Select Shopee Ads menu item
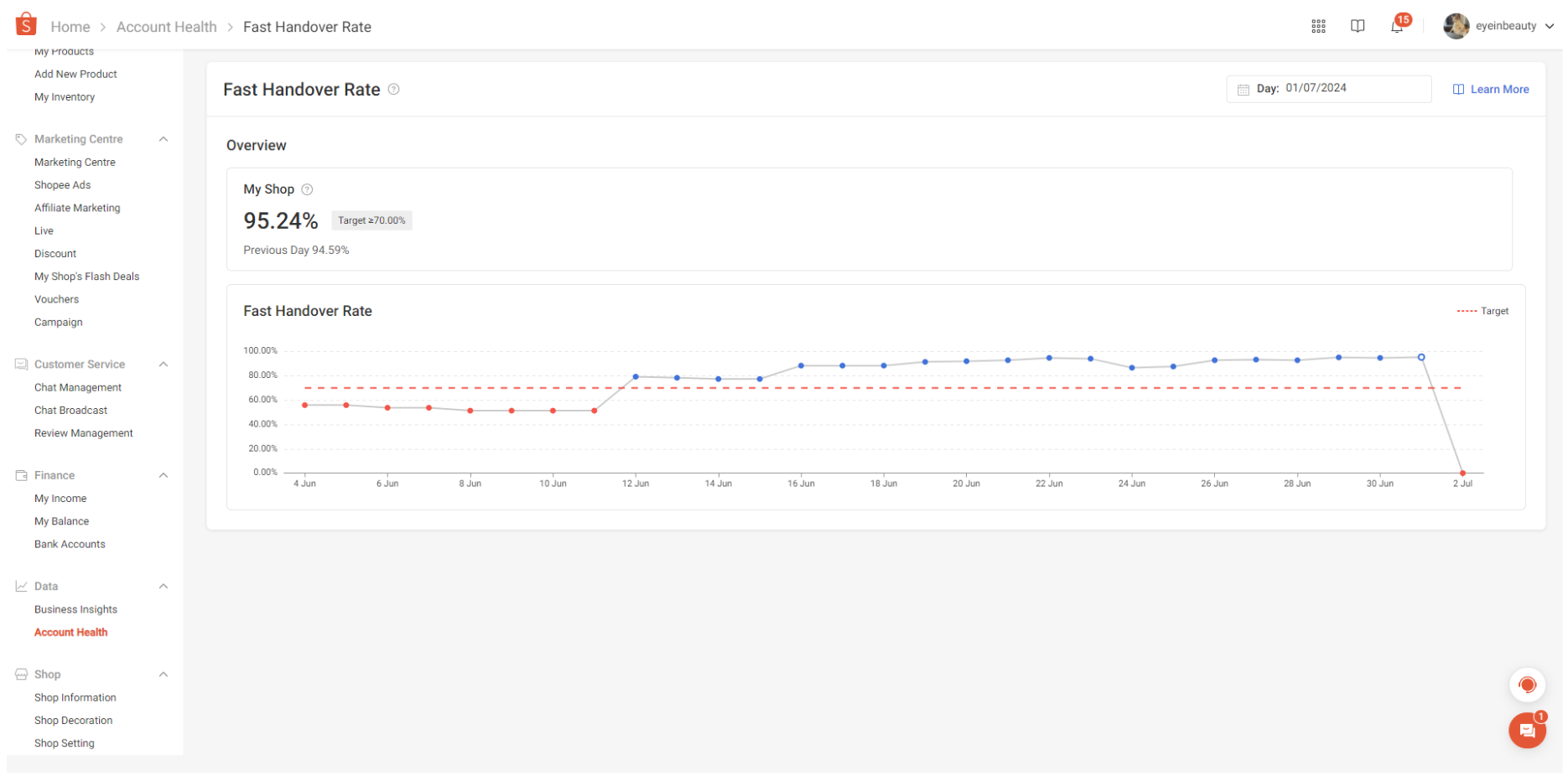Screen dimensions: 1568x776 [x=62, y=185]
